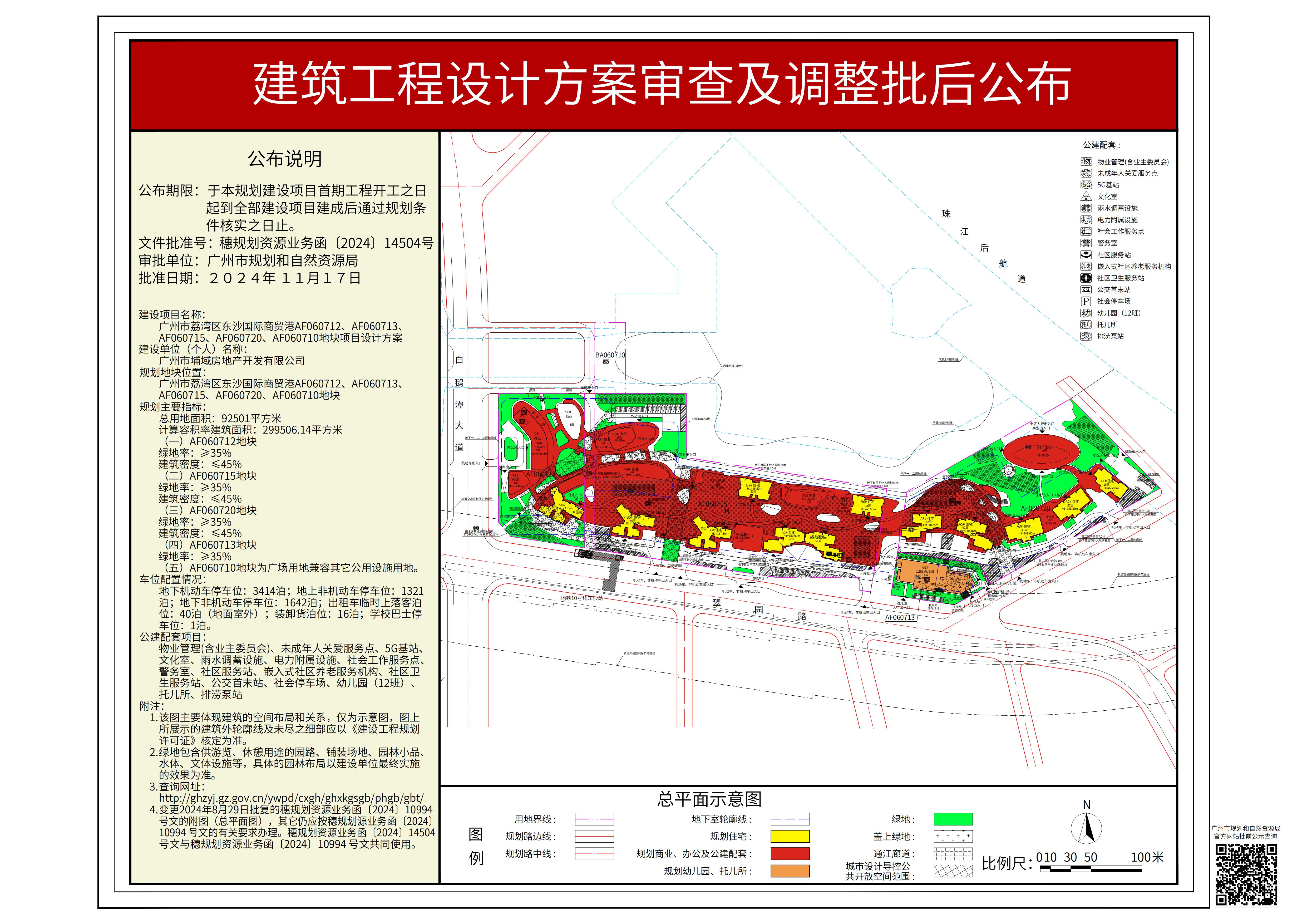The width and height of the screenshot is (1307, 924).
Task: Select the 用地界线 magenta line sample
Action: (x=594, y=820)
